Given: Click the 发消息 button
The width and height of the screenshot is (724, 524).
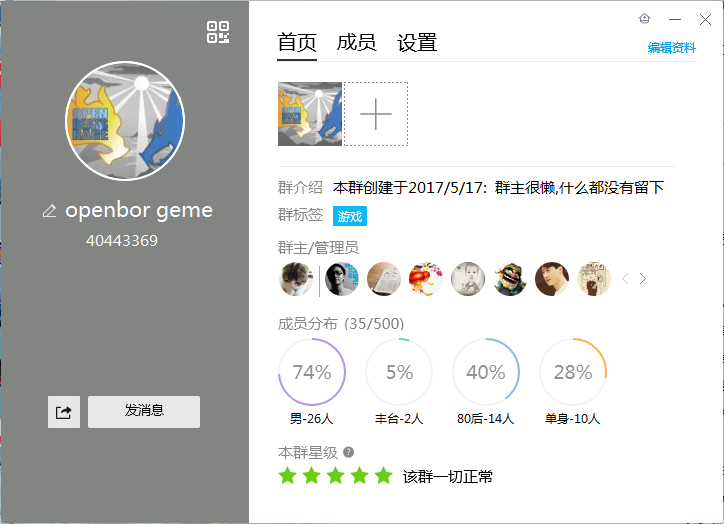Looking at the screenshot, I should pos(144,412).
